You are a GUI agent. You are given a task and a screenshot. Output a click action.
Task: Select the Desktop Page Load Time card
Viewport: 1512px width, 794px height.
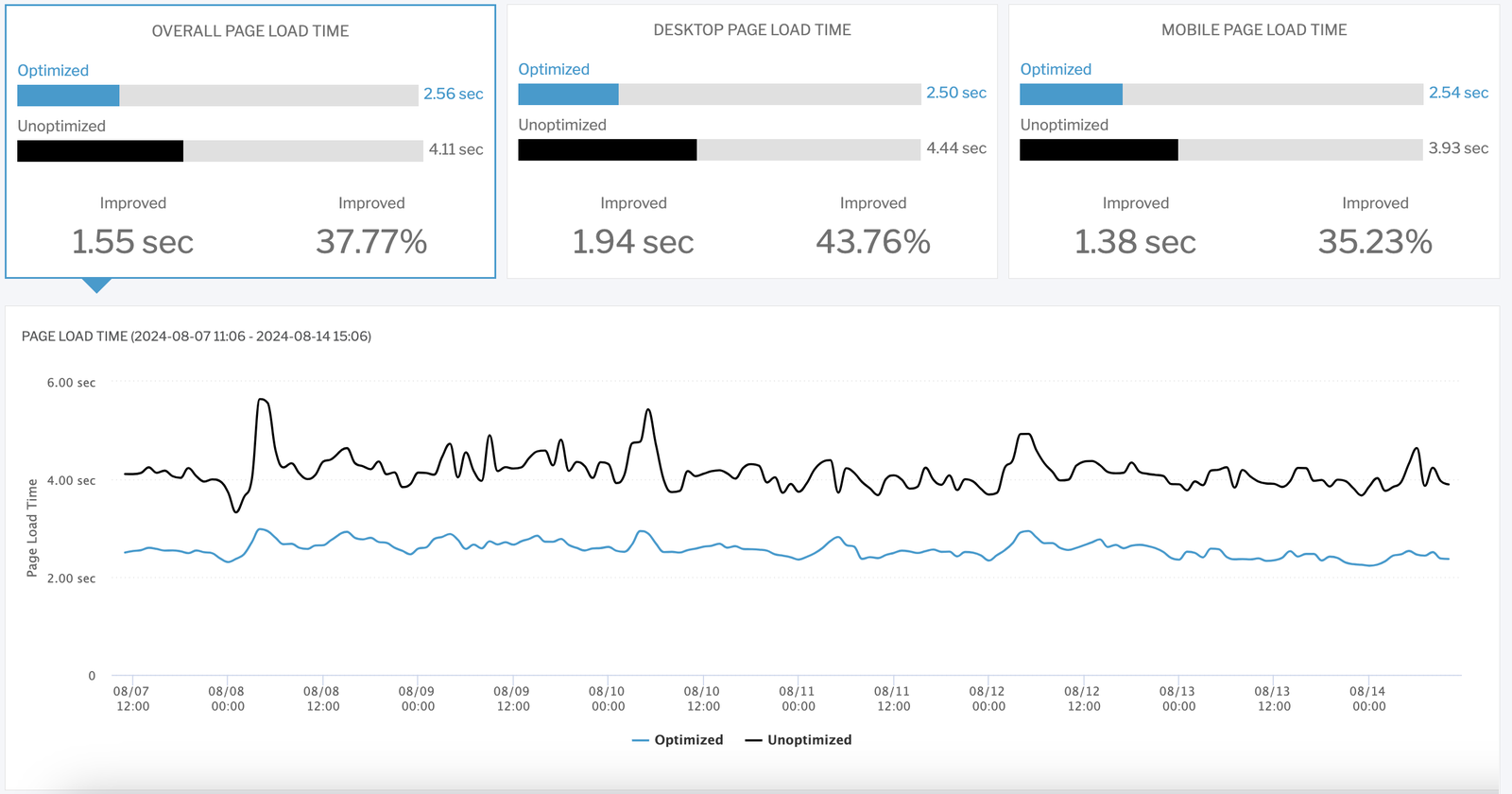(x=750, y=142)
